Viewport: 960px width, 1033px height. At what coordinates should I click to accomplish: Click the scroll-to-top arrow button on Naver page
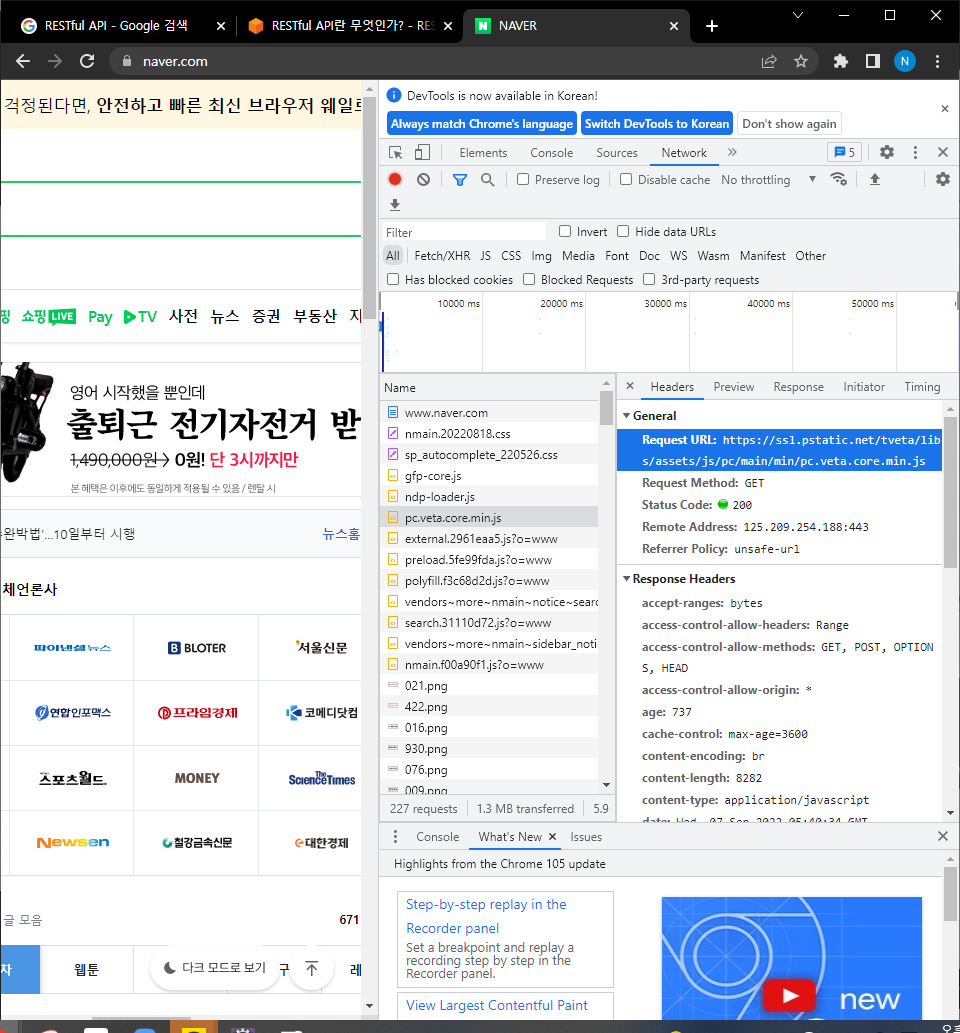click(x=312, y=968)
